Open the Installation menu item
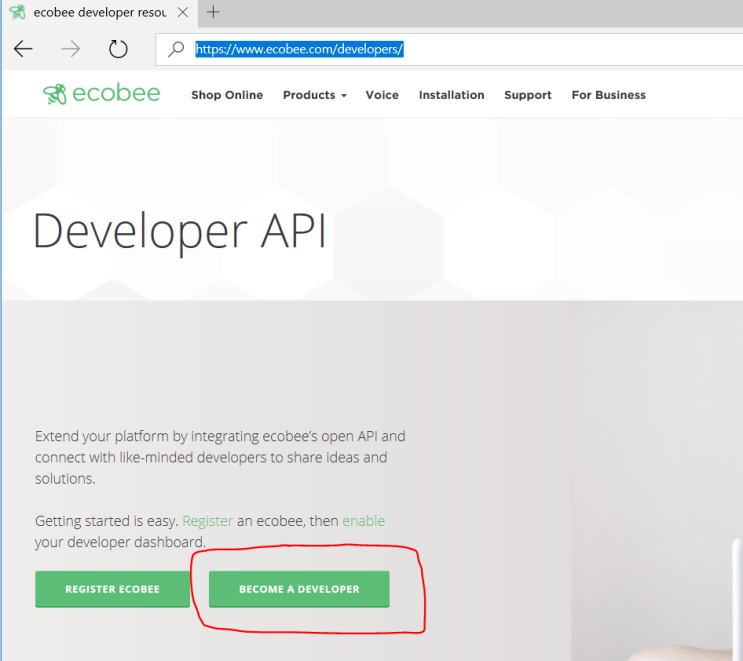 click(x=451, y=95)
